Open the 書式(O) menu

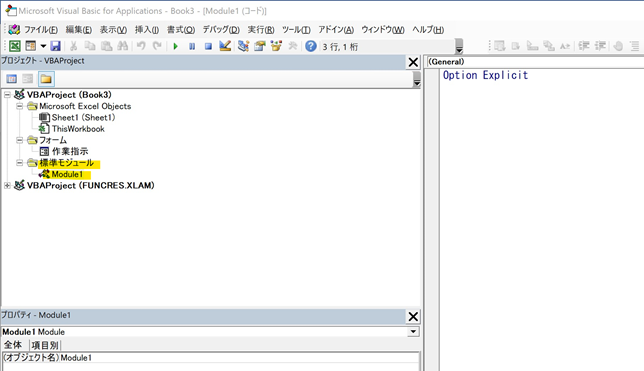(181, 30)
